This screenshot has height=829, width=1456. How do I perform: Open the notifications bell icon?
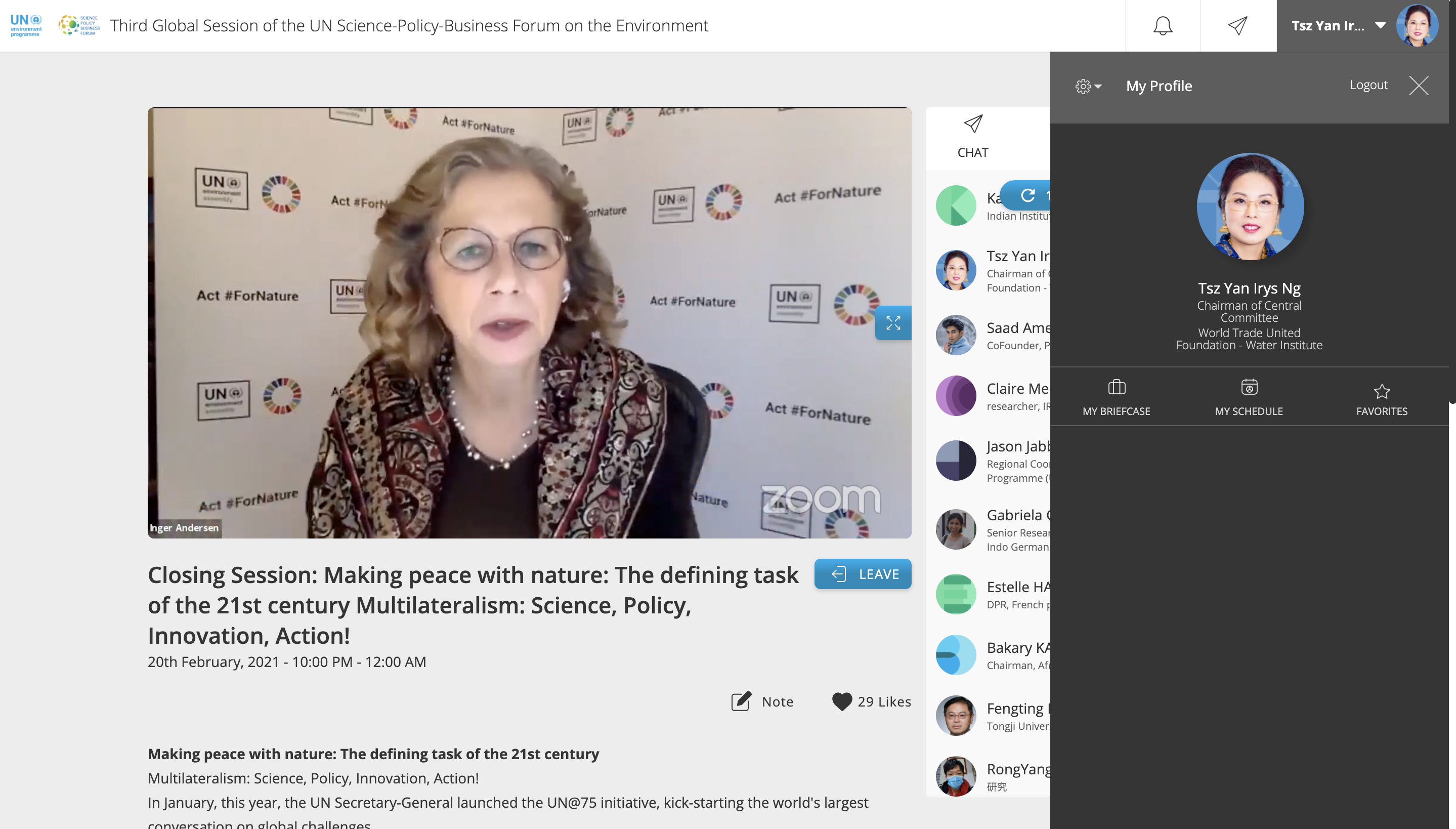(1163, 26)
